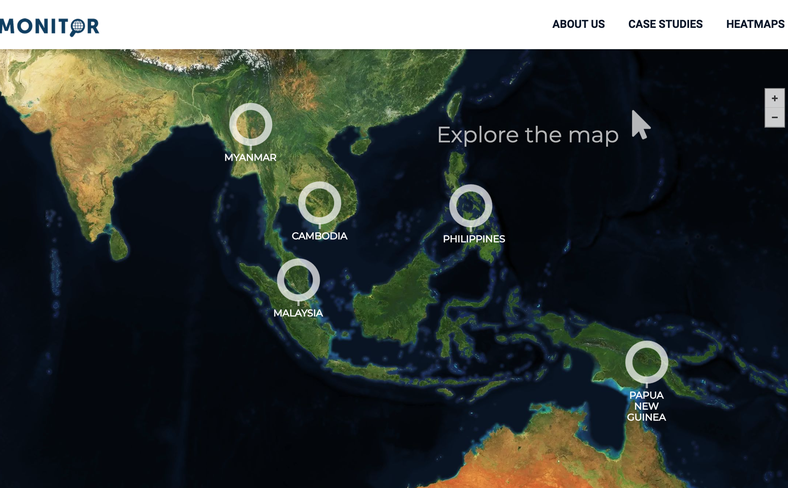Screen dimensions: 788x488
Task: Click the "Explore the map" heading
Action: (527, 135)
